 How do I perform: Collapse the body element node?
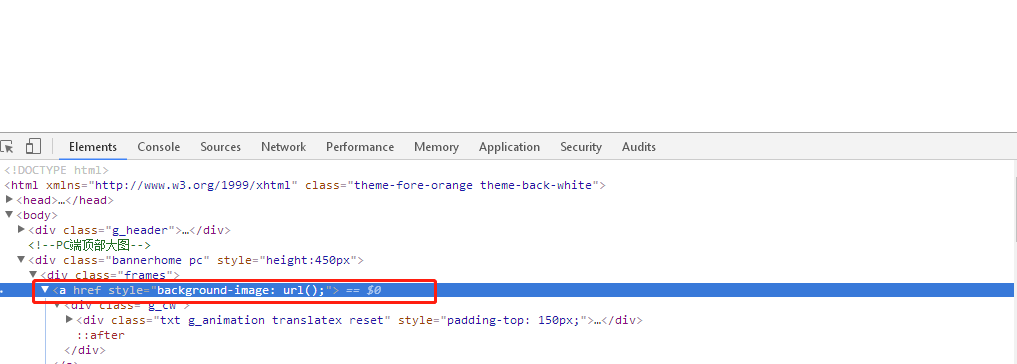pyautogui.click(x=9, y=215)
